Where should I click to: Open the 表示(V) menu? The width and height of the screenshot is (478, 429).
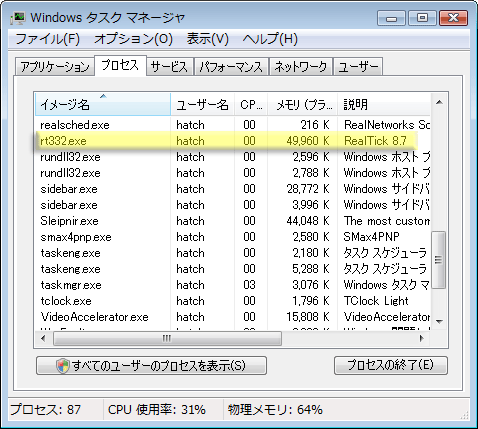click(x=208, y=39)
